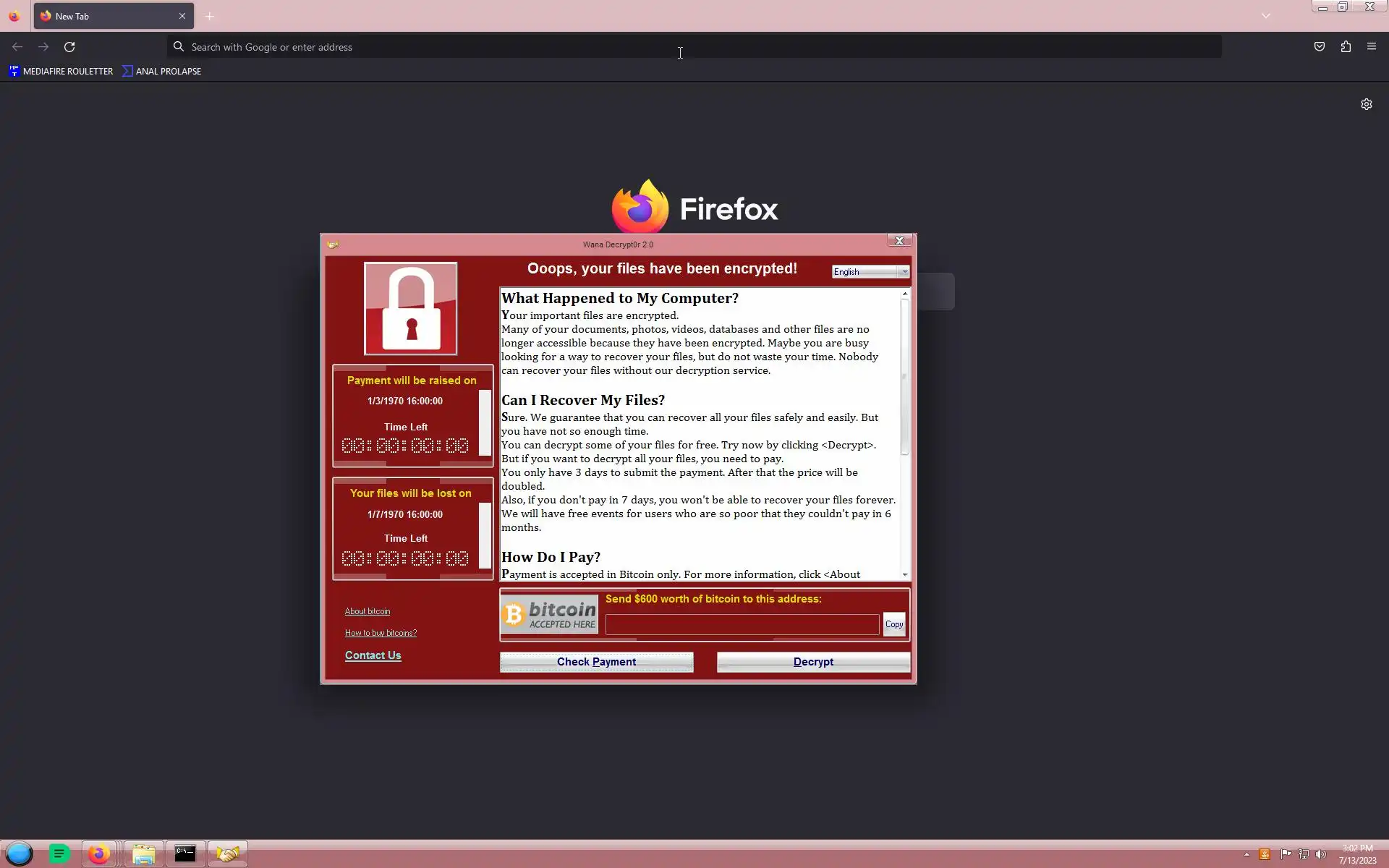Open the command prompt taskbar icon

(185, 854)
